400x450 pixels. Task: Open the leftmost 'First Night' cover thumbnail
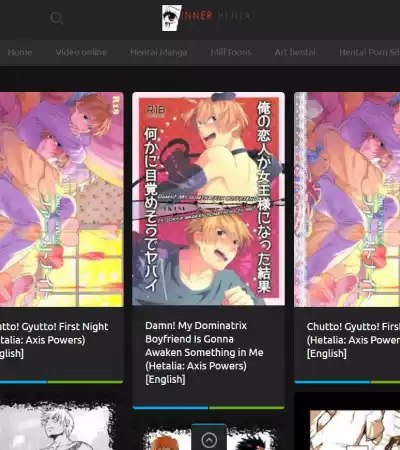(x=62, y=199)
